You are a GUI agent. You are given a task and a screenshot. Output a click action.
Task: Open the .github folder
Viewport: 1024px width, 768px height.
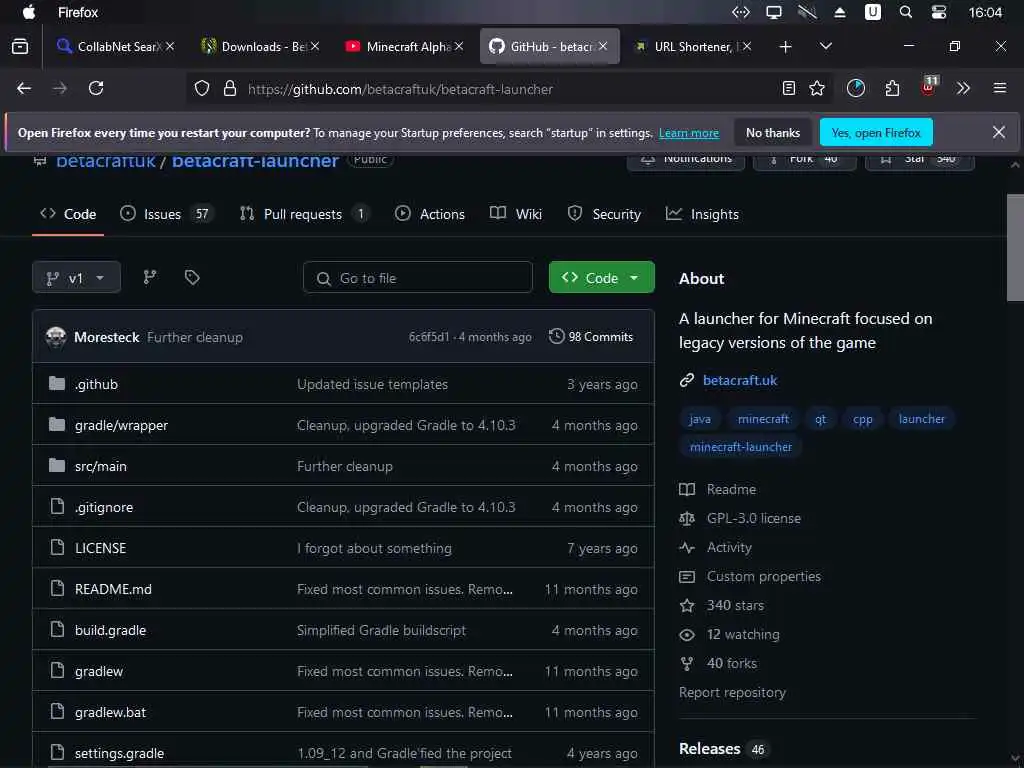(96, 384)
